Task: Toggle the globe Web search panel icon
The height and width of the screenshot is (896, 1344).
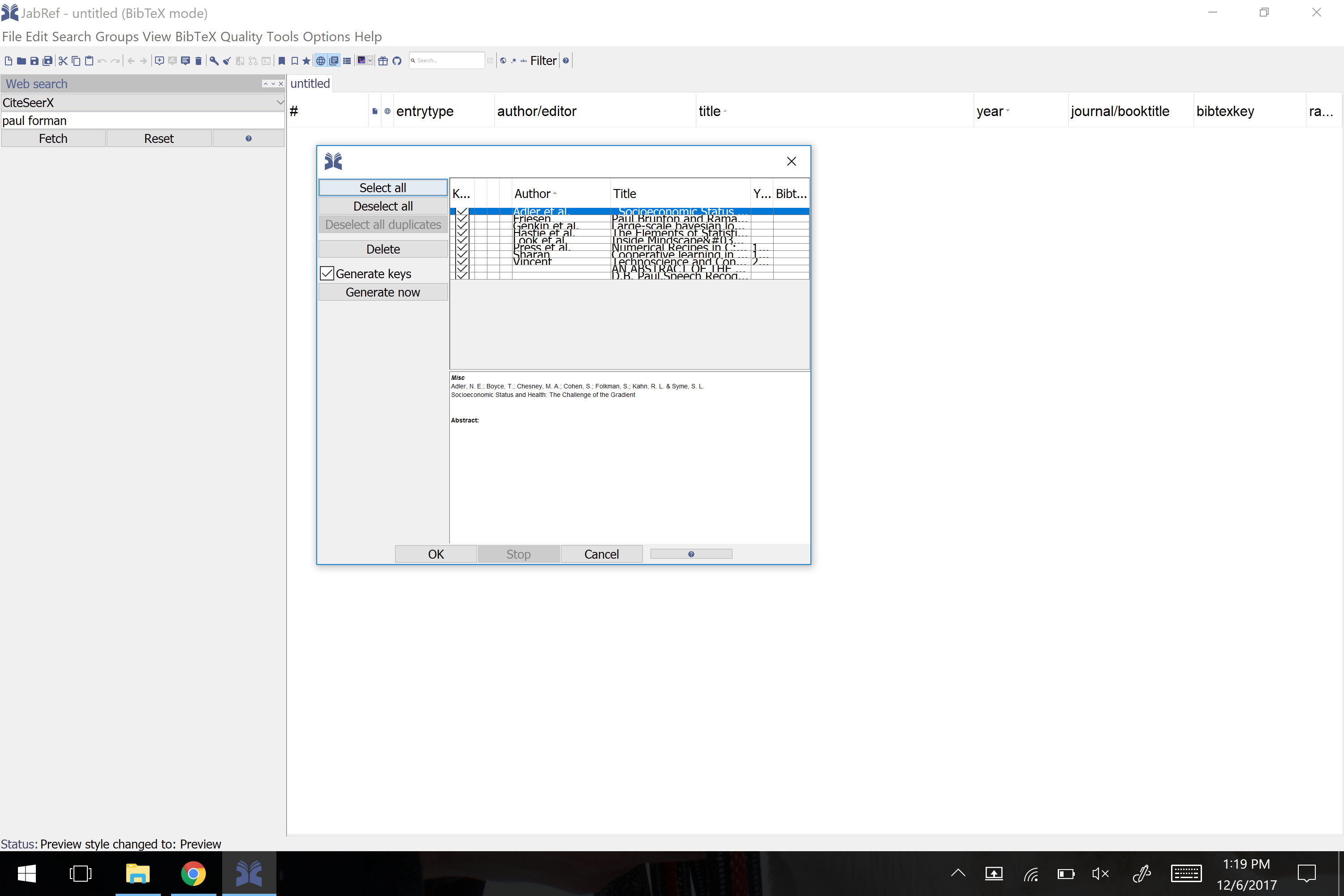Action: [x=321, y=60]
